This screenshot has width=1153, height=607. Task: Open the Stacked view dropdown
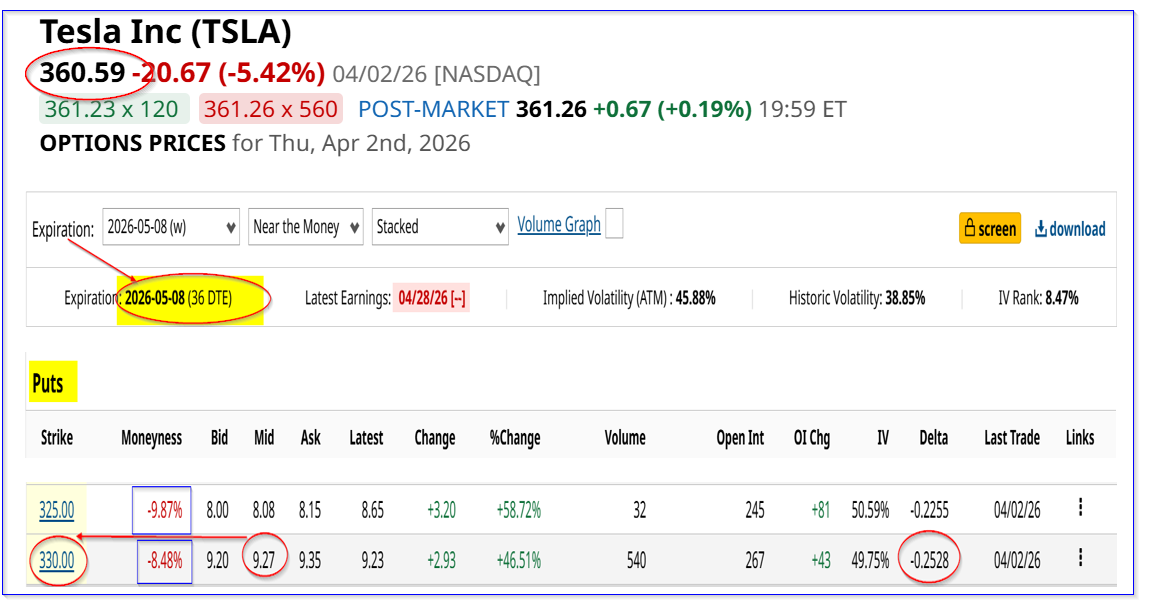point(440,227)
